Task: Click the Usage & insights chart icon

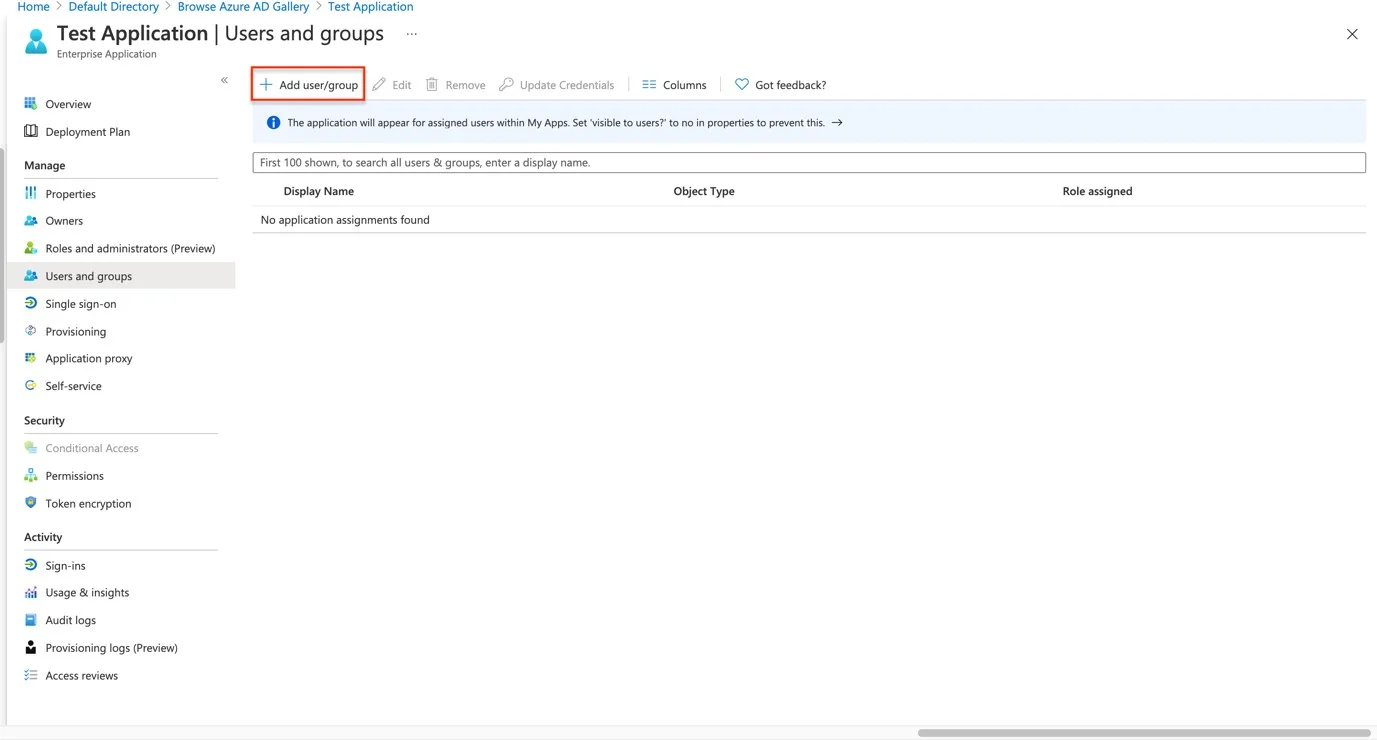Action: pyautogui.click(x=31, y=592)
